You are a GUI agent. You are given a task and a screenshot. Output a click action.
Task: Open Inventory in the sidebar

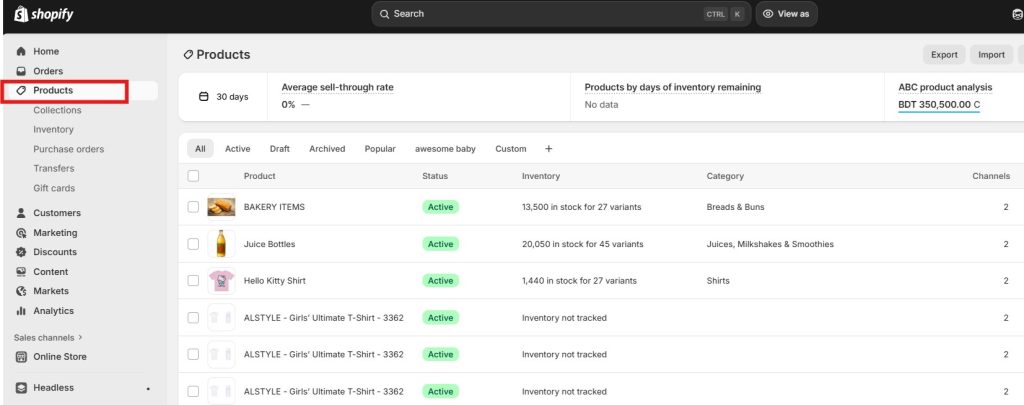pyautogui.click(x=54, y=130)
